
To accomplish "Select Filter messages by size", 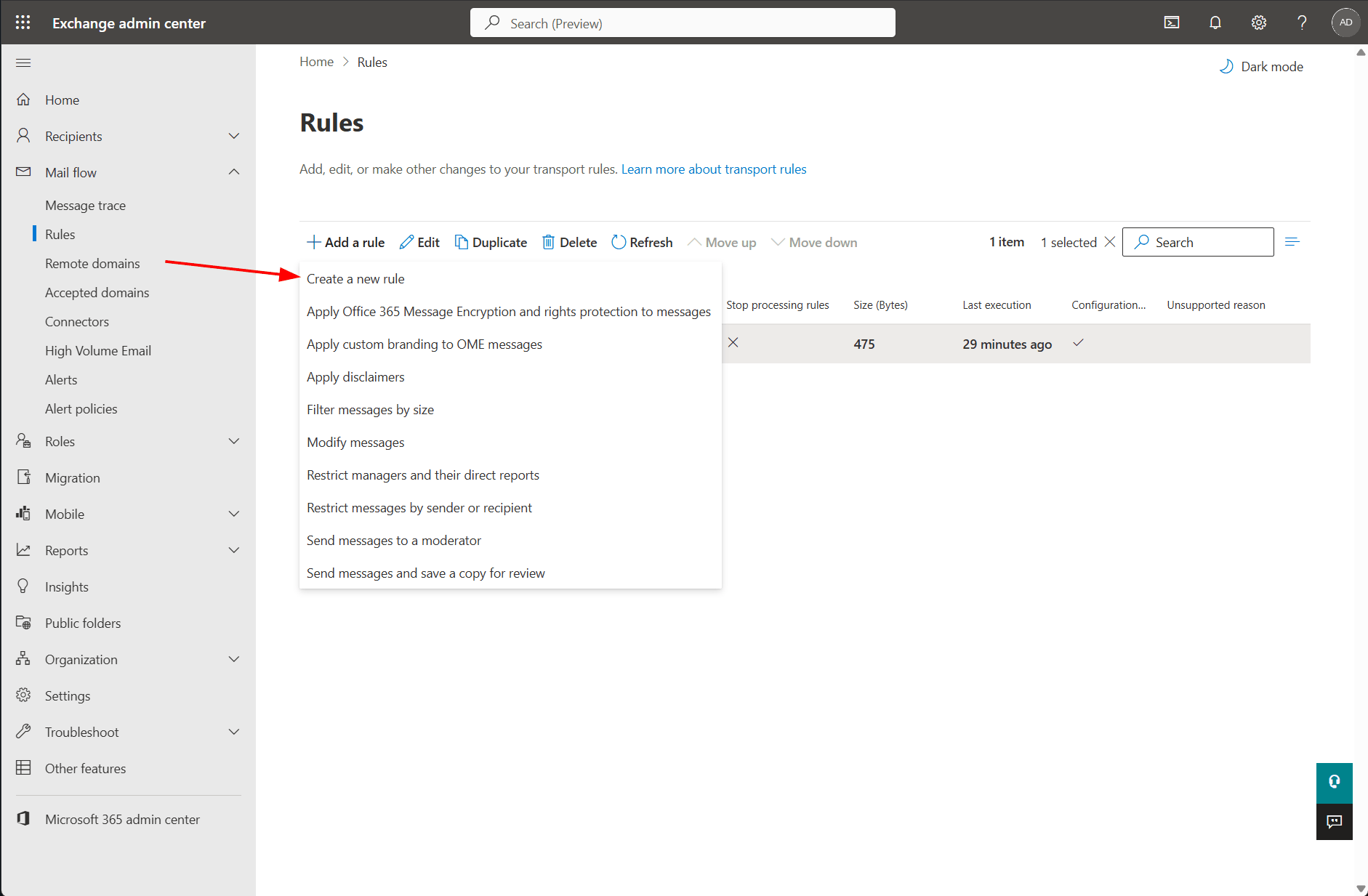I will point(510,410).
